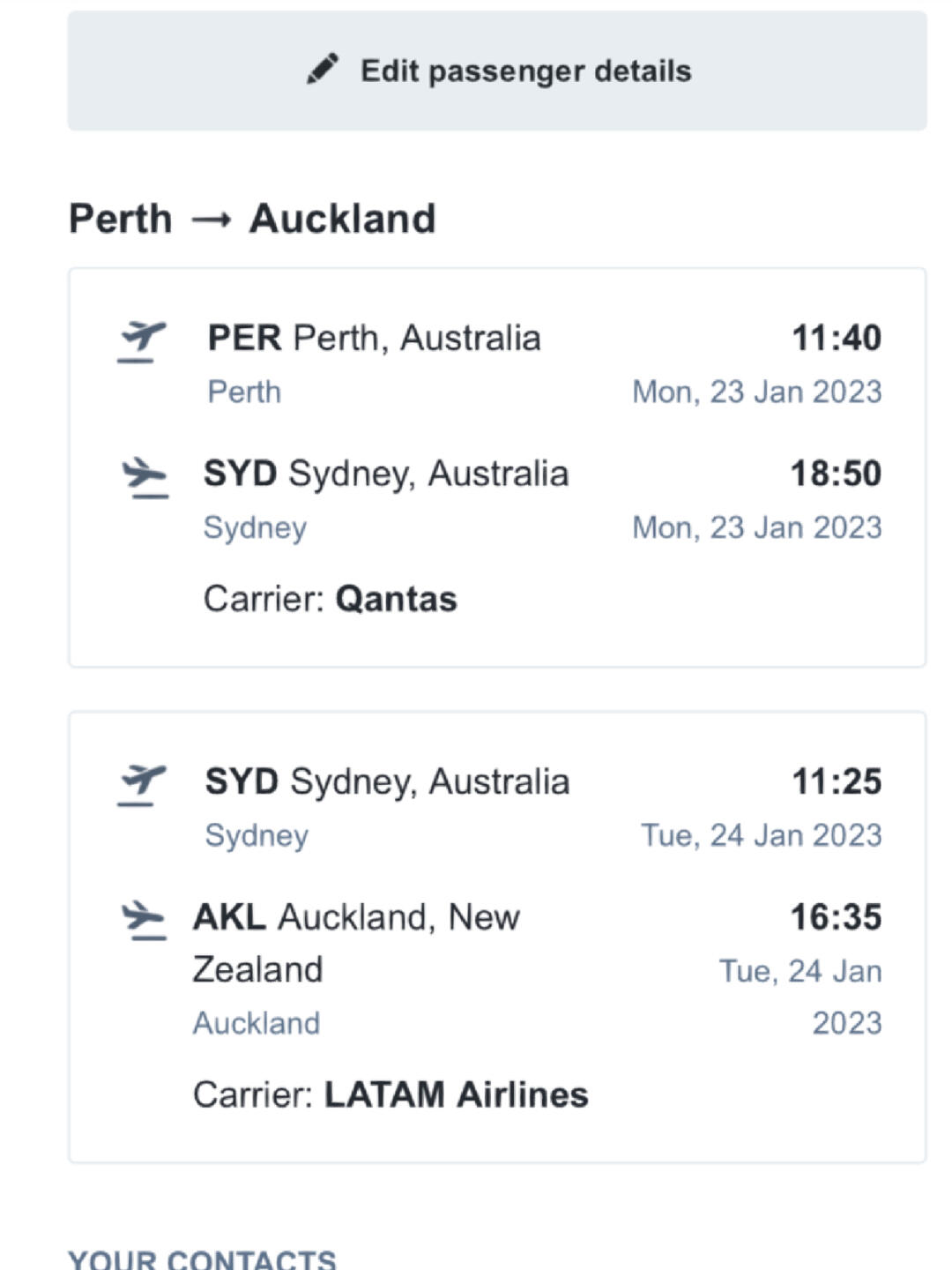Image resolution: width=952 pixels, height=1270 pixels.
Task: Select the 11:40 departure time
Action: coord(836,338)
